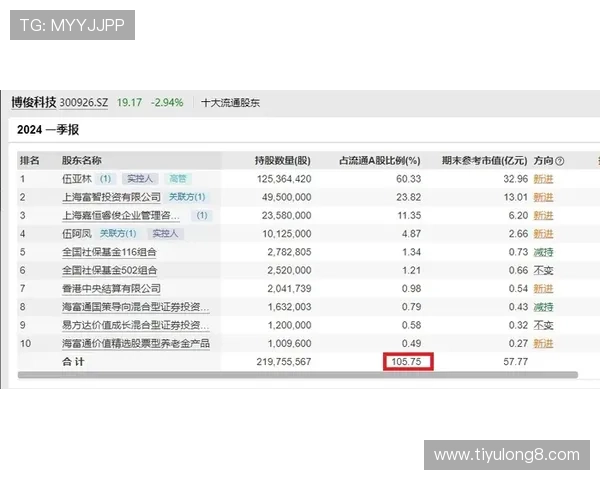This screenshot has width=600, height=480.
Task: Click 关联方(1) tag beside 伍阿凤
Action: pos(118,233)
